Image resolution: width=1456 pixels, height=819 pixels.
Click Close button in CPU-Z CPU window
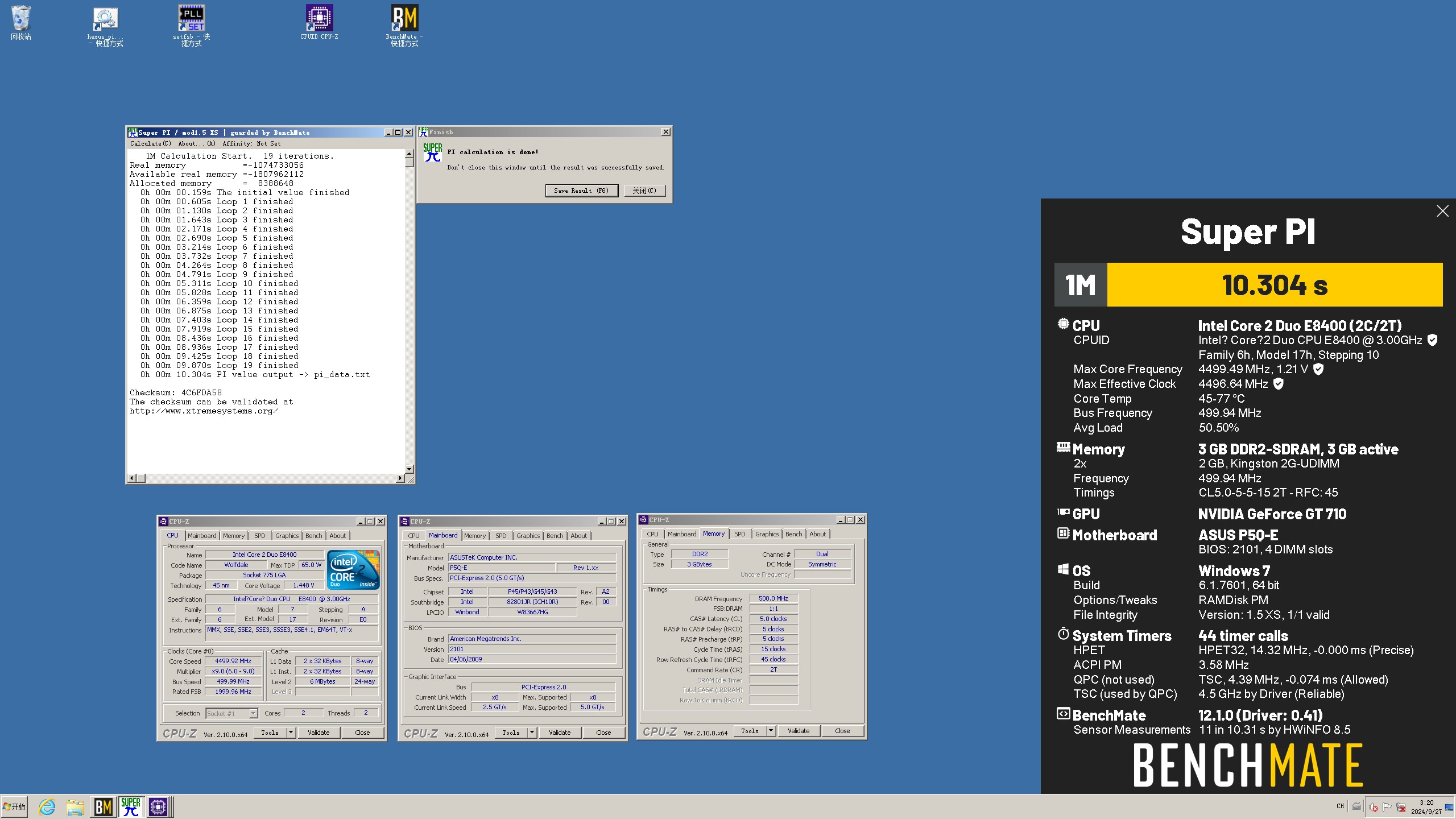(362, 733)
